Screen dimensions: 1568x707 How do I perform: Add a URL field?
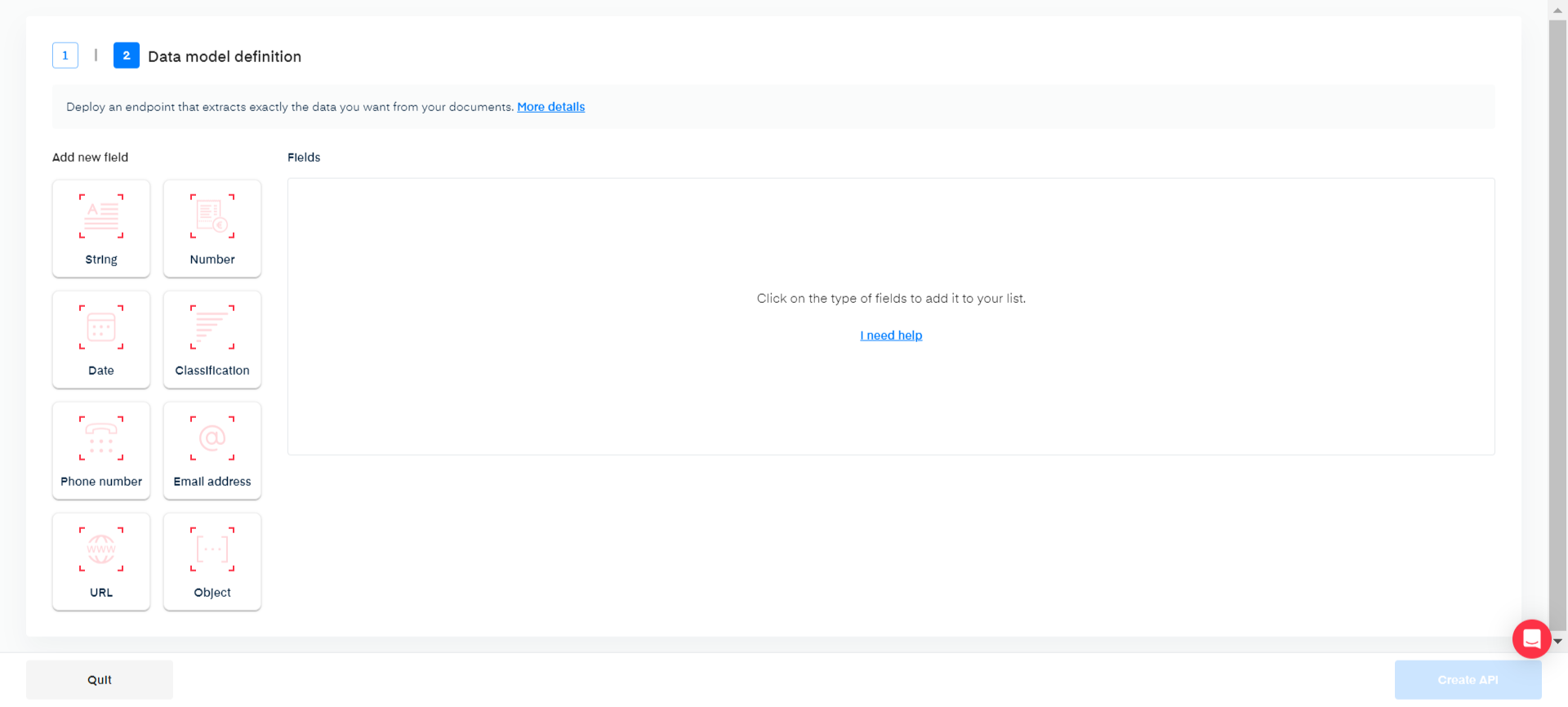click(x=101, y=562)
